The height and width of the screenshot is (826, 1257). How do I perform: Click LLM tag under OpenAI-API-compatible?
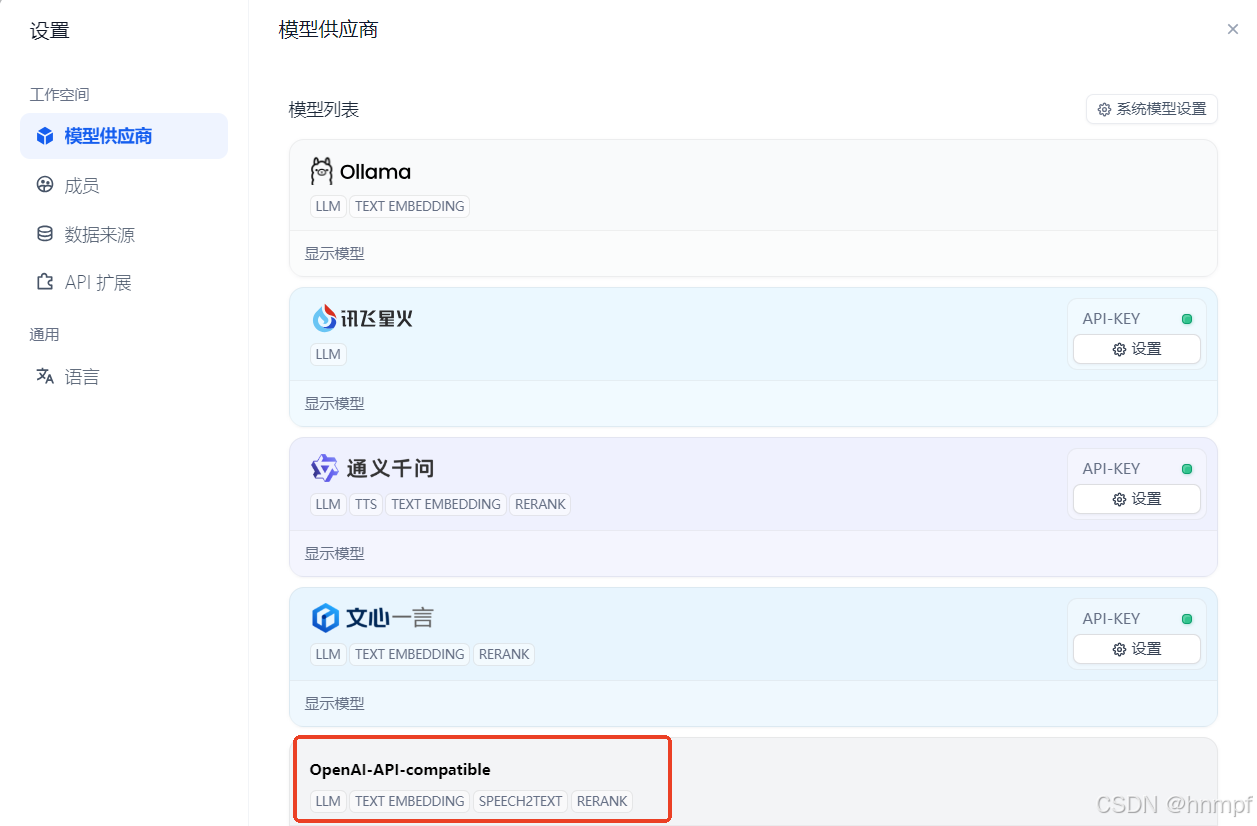[328, 801]
